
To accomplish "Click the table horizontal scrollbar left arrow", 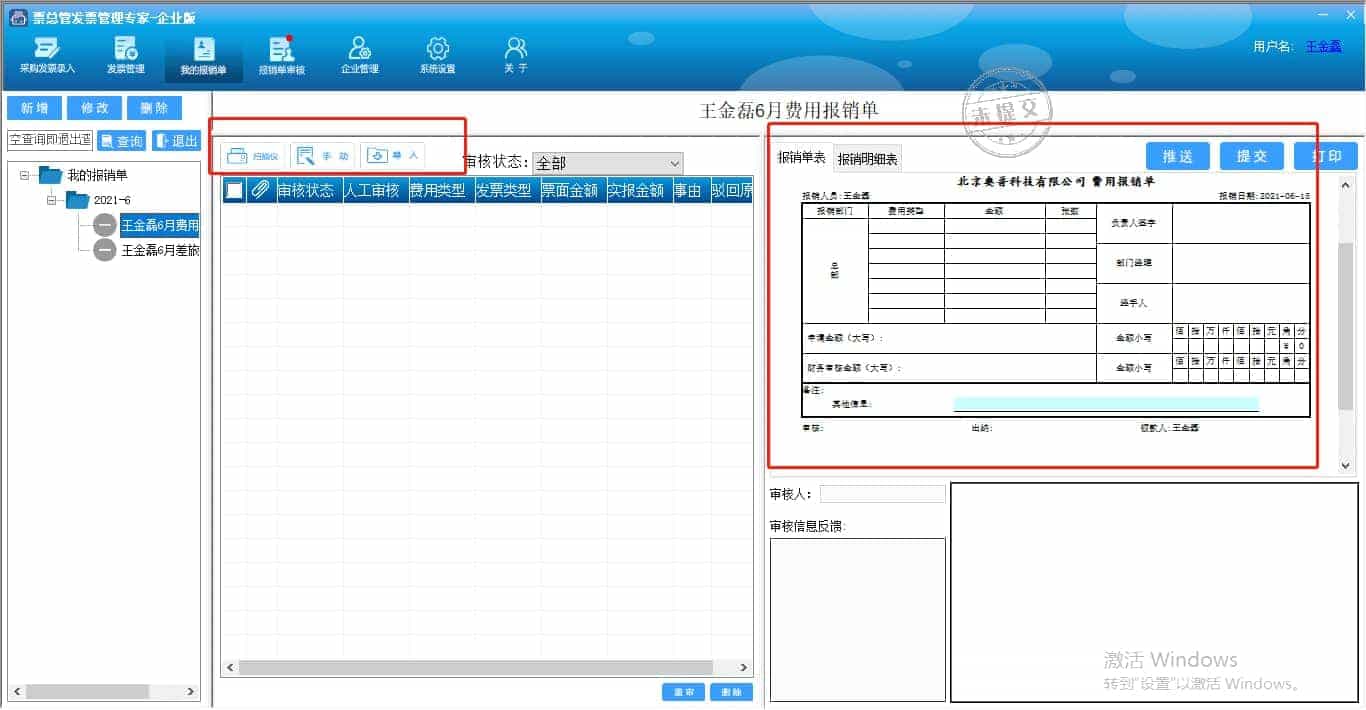I will pos(230,667).
